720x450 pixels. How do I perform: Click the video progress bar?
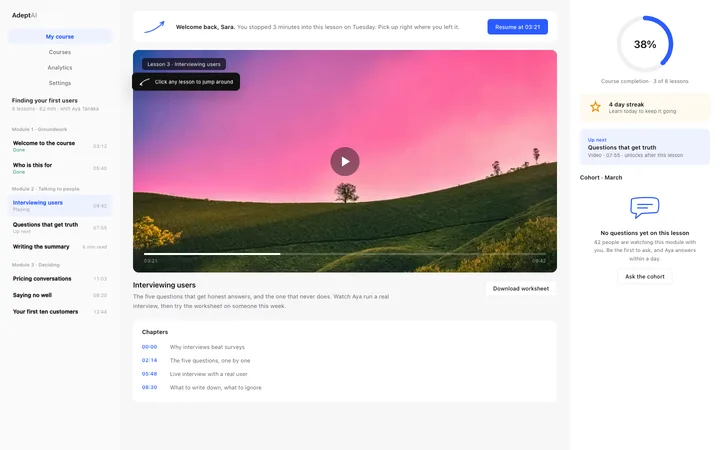(344, 253)
